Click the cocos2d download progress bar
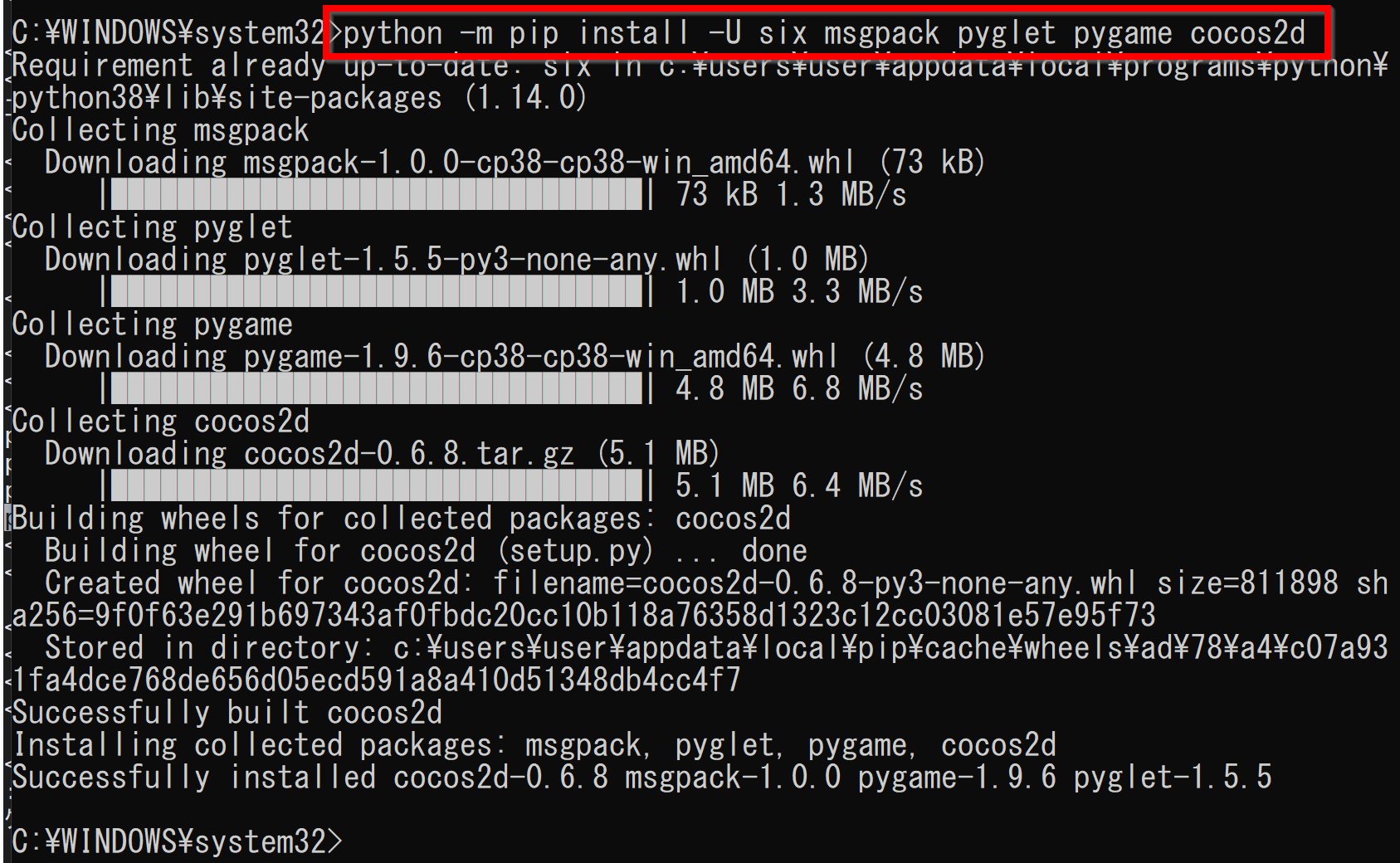The width and height of the screenshot is (1400, 863). pyautogui.click(x=377, y=485)
